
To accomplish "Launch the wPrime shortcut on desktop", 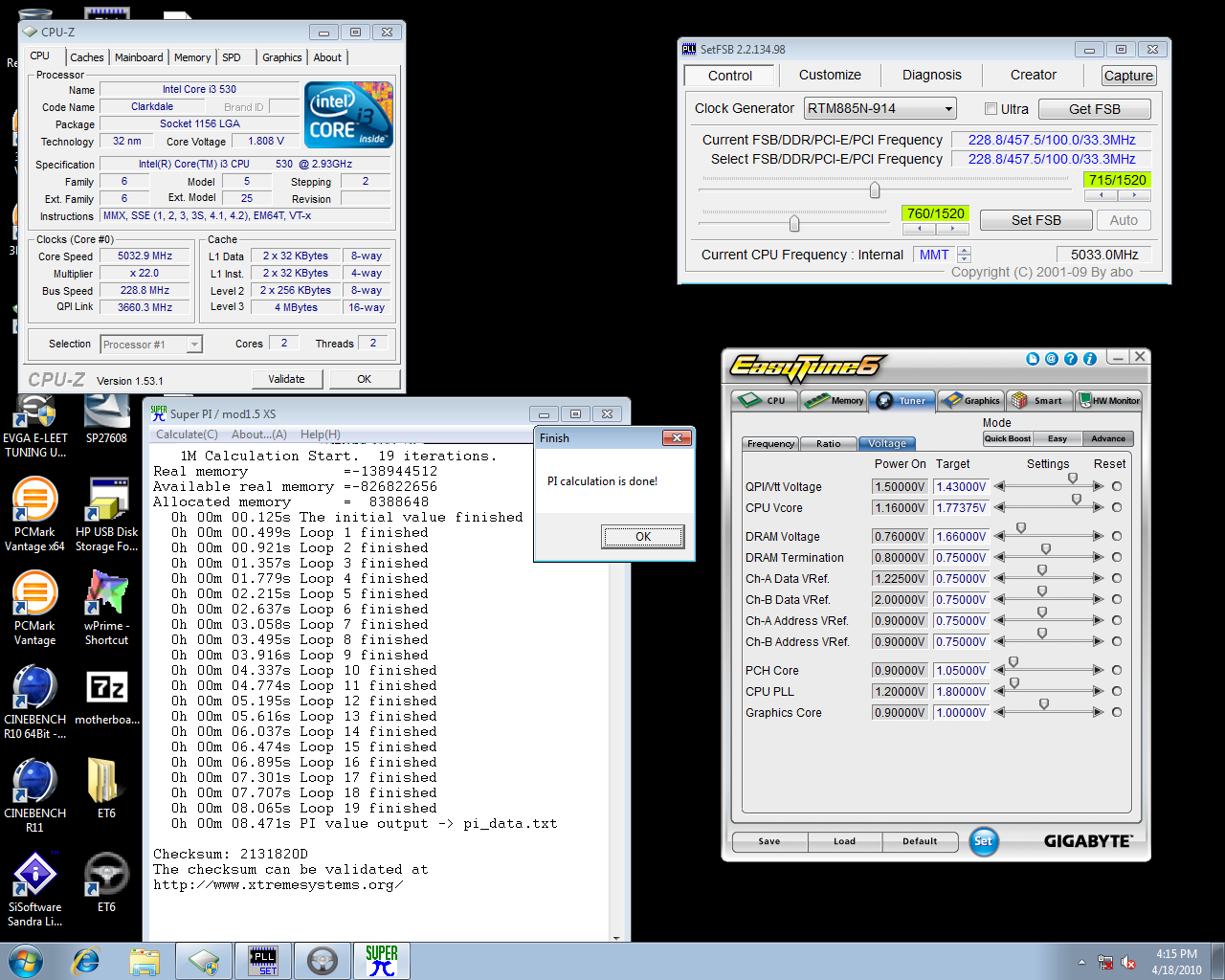I will tap(106, 608).
